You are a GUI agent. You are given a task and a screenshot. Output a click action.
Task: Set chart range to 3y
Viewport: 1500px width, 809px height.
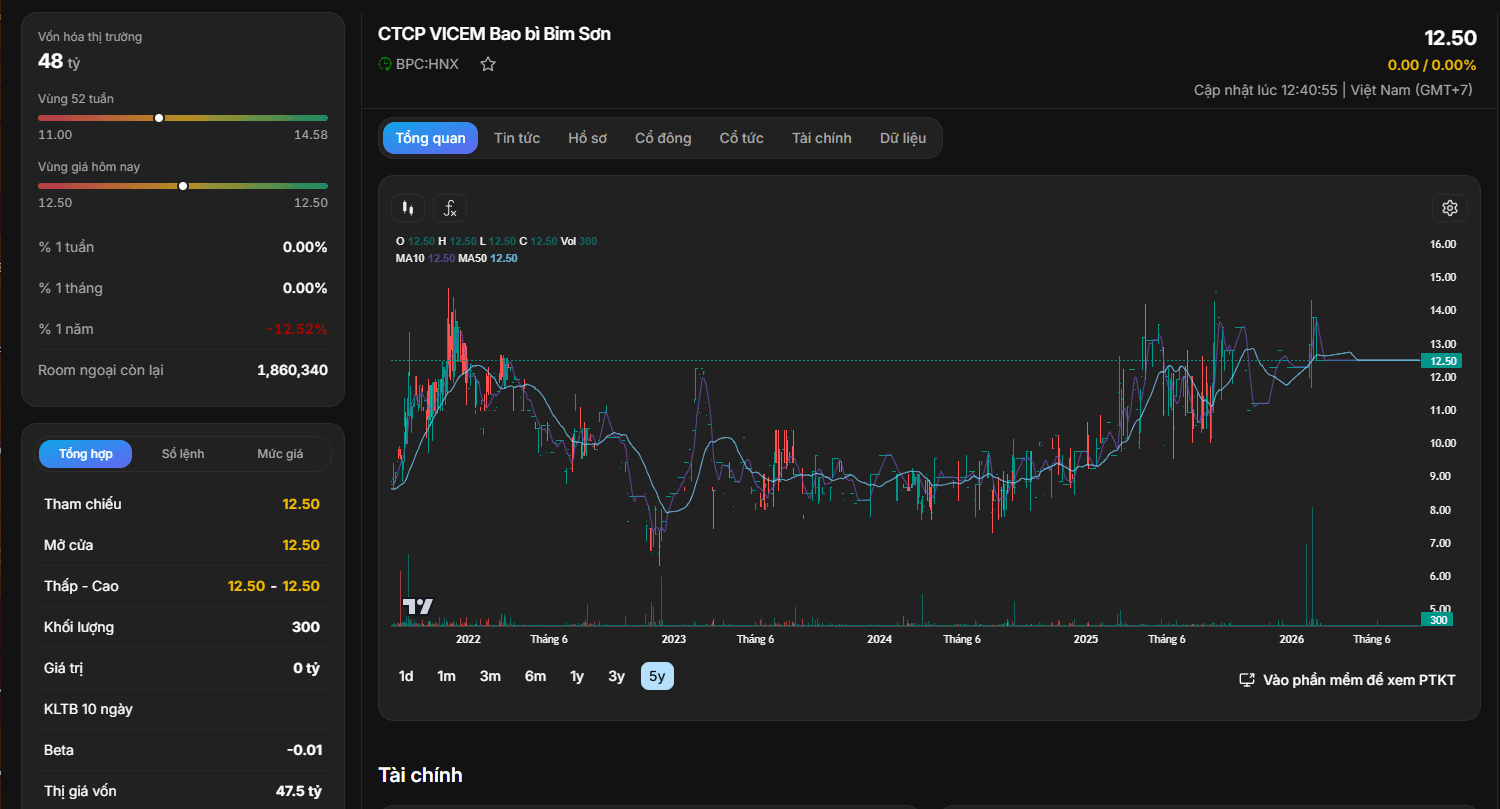616,676
